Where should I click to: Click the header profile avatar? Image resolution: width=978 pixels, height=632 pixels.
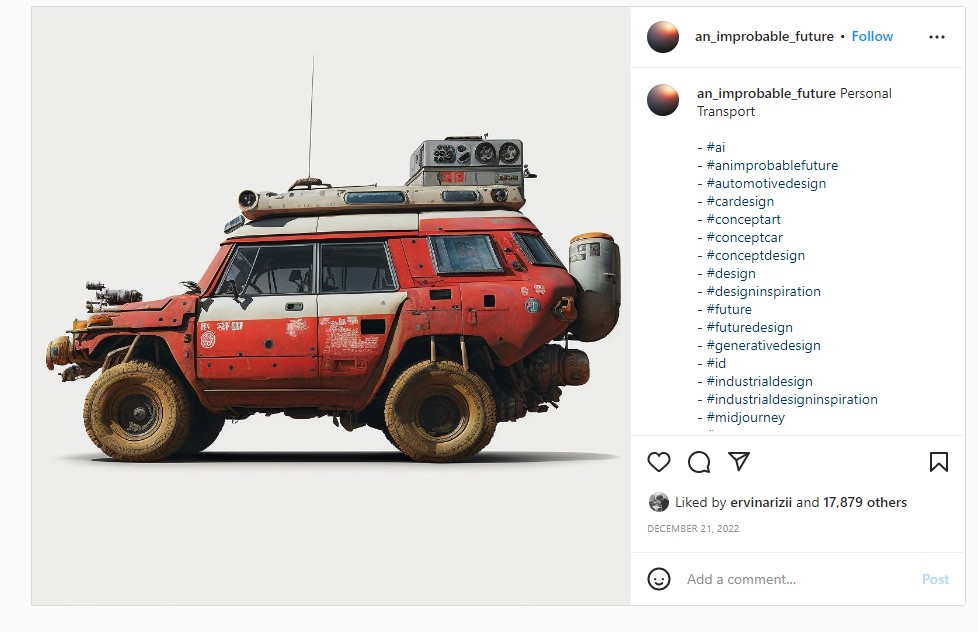tap(663, 37)
